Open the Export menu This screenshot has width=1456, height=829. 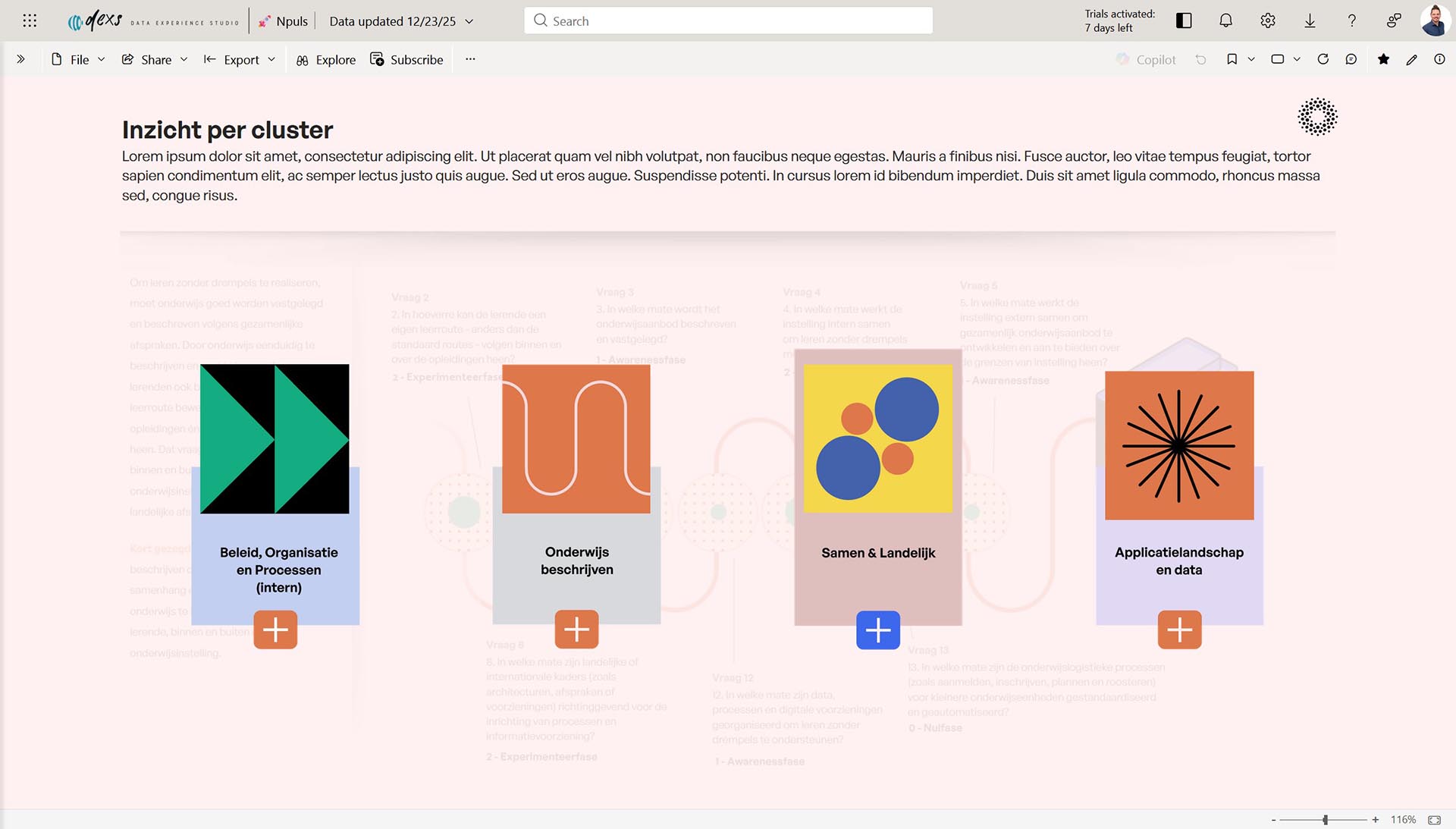240,59
